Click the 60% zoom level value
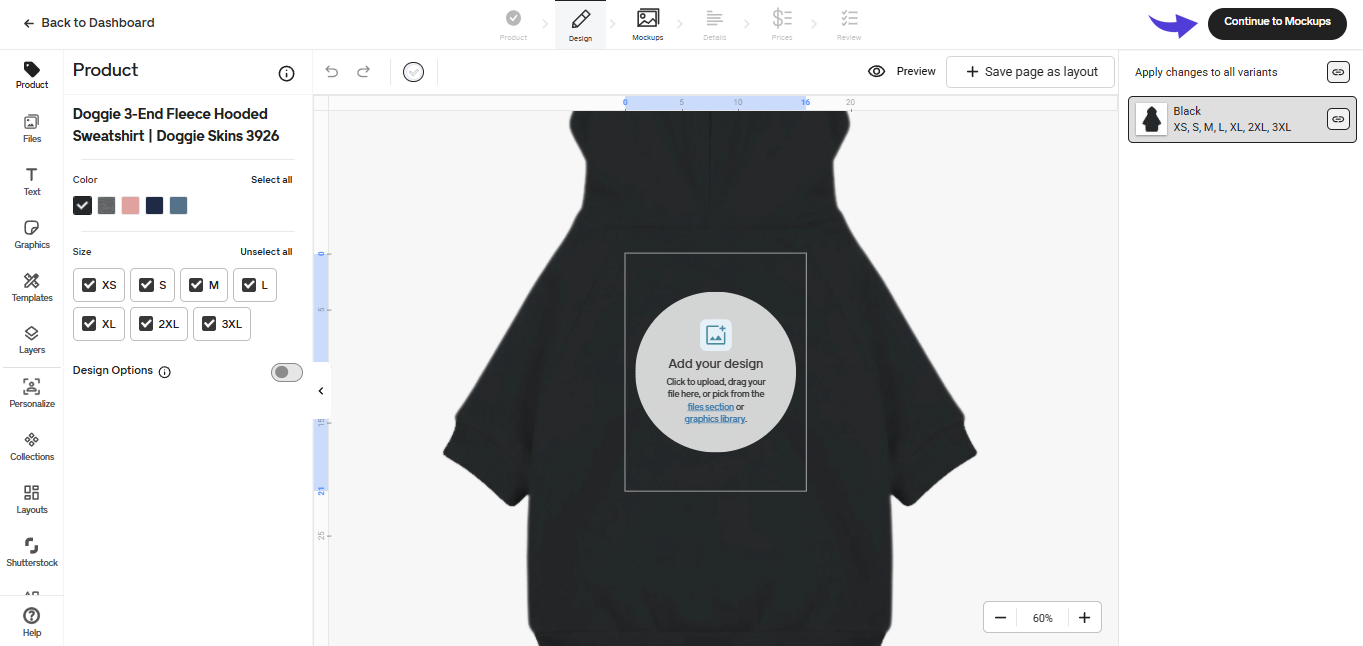 click(x=1042, y=618)
